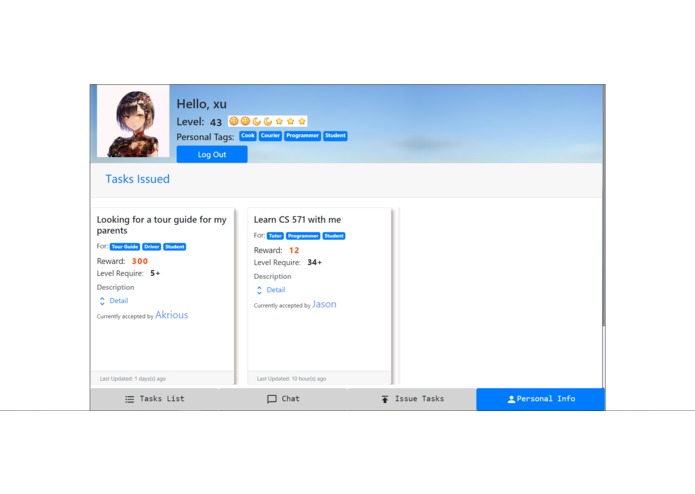Click the reward value 300
This screenshot has height=494, width=695.
140,261
